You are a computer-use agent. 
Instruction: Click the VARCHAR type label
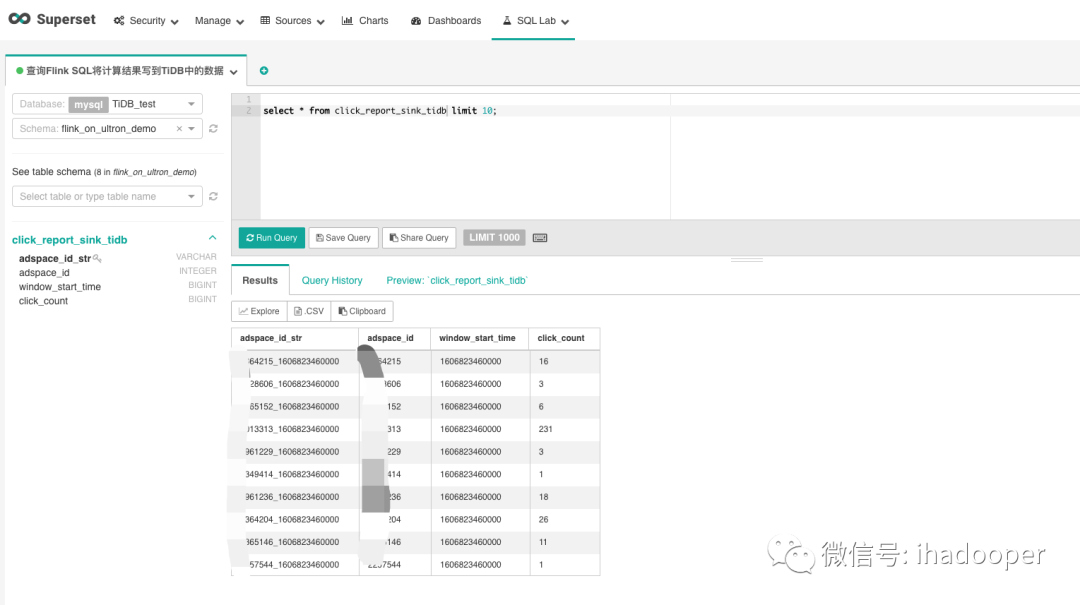tap(196, 257)
